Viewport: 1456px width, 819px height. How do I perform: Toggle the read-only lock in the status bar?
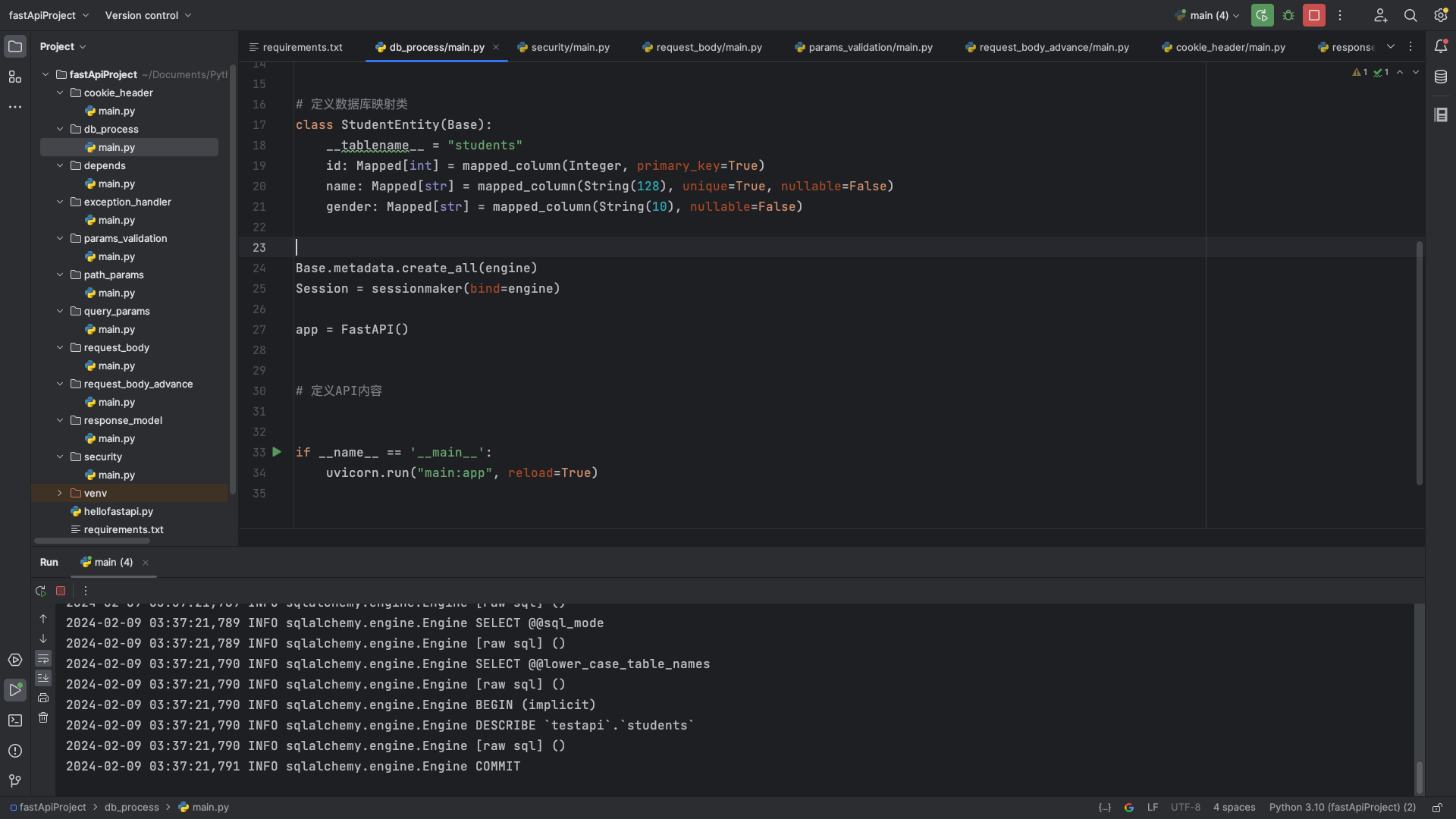click(x=1436, y=808)
